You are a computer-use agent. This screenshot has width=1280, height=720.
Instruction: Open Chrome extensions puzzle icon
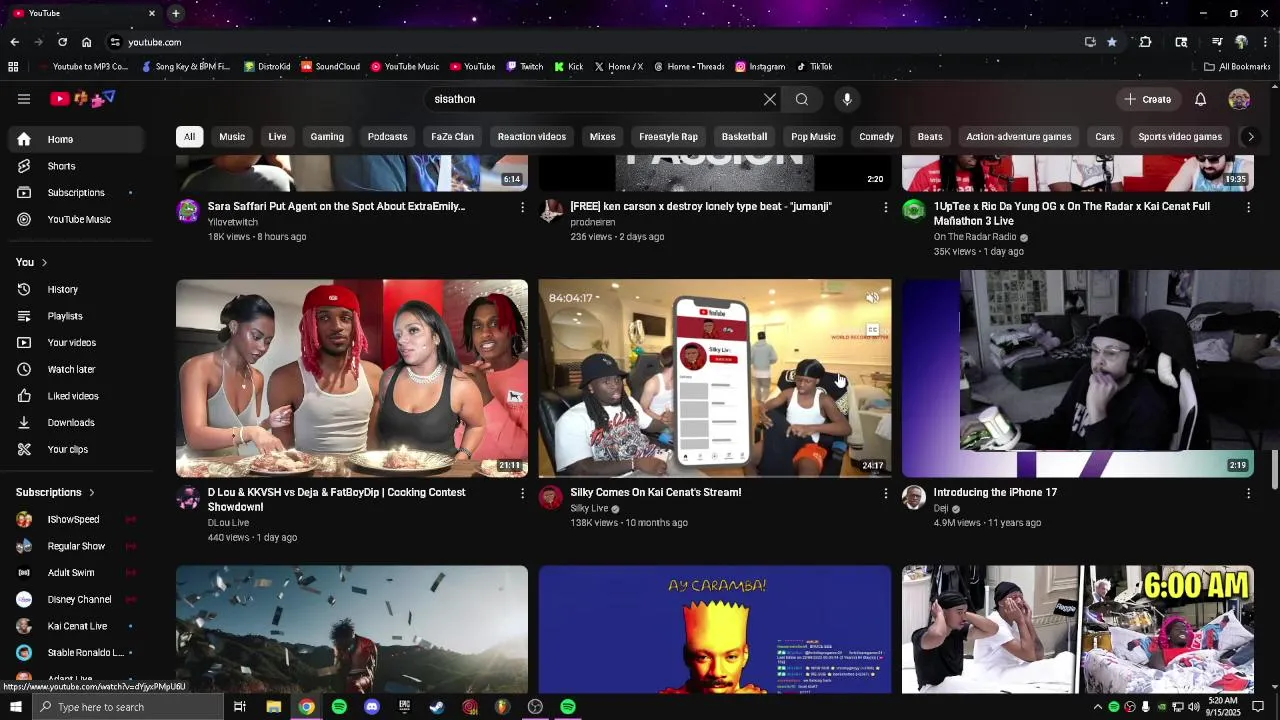point(1145,42)
